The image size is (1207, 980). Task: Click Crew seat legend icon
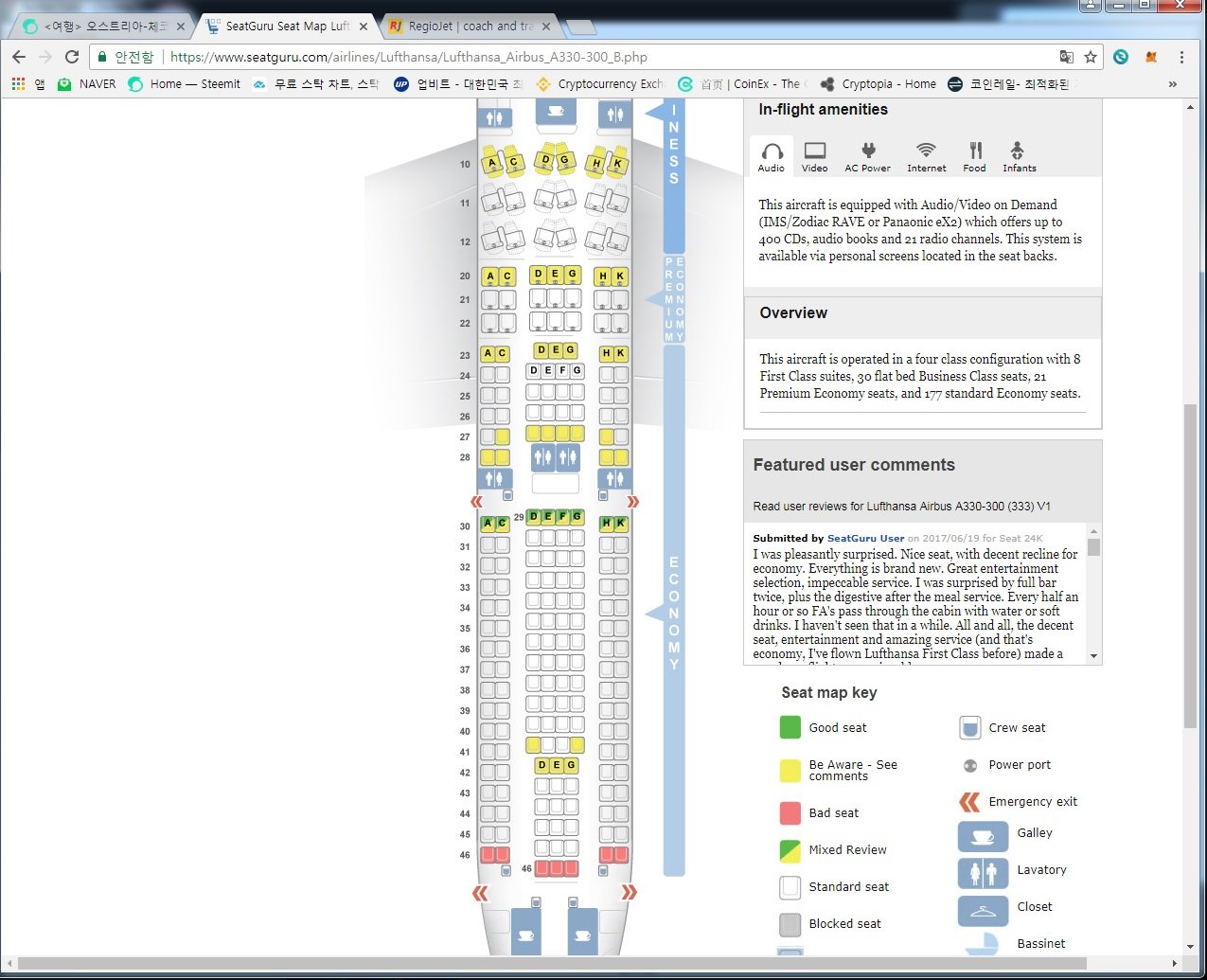pyautogui.click(x=969, y=727)
